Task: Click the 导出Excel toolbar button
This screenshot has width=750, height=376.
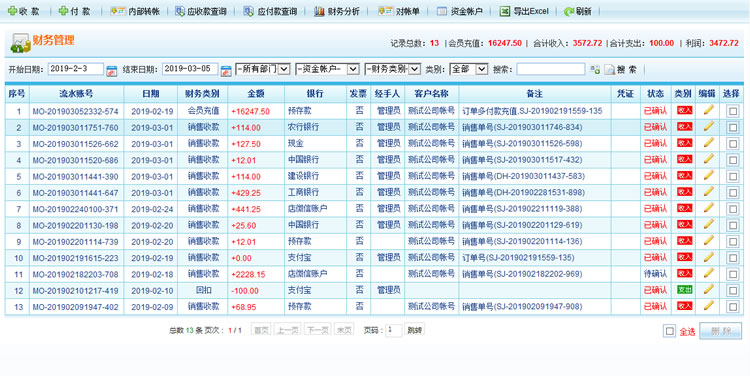Action: pyautogui.click(x=524, y=11)
